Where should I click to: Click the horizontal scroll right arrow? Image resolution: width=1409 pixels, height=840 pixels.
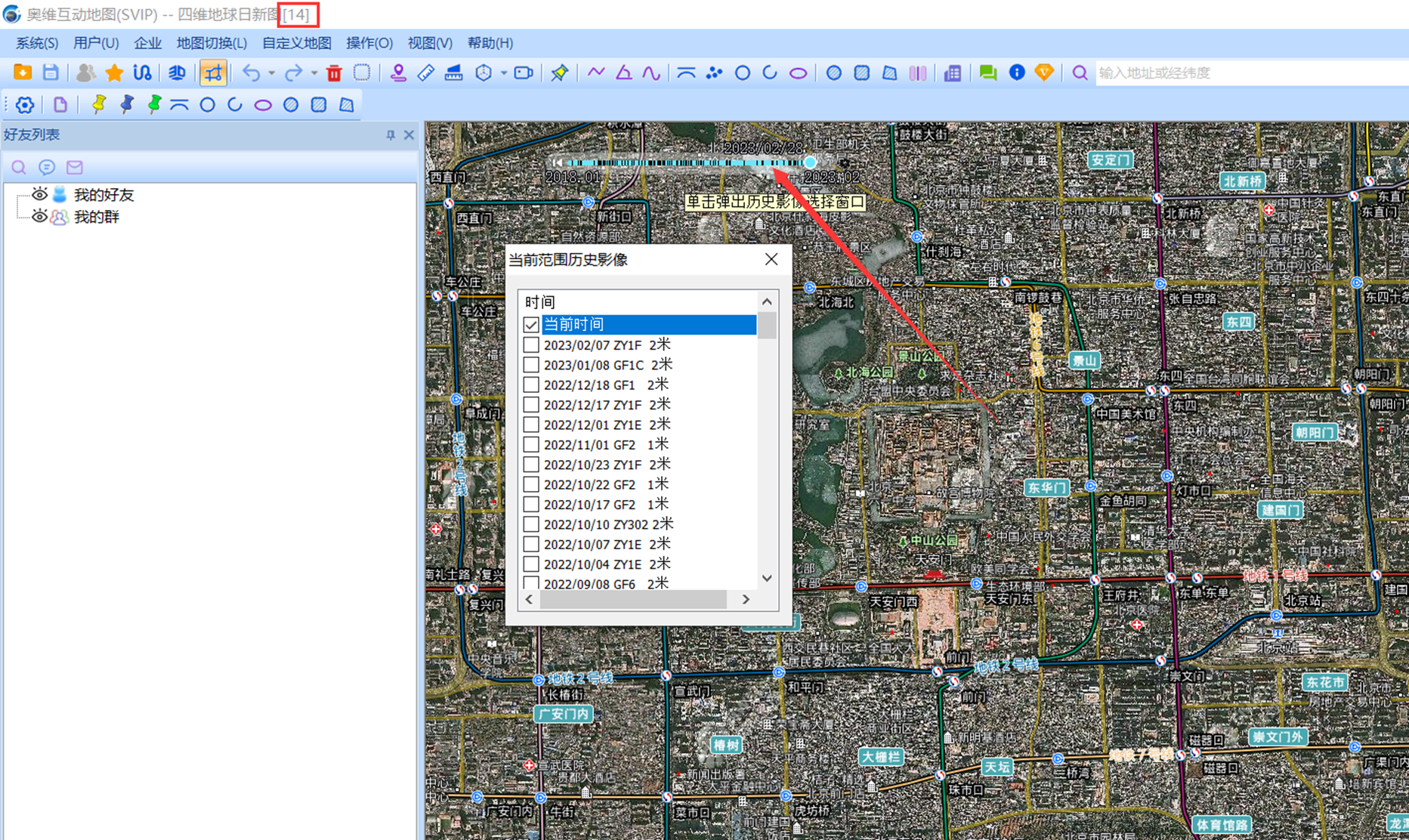click(746, 599)
